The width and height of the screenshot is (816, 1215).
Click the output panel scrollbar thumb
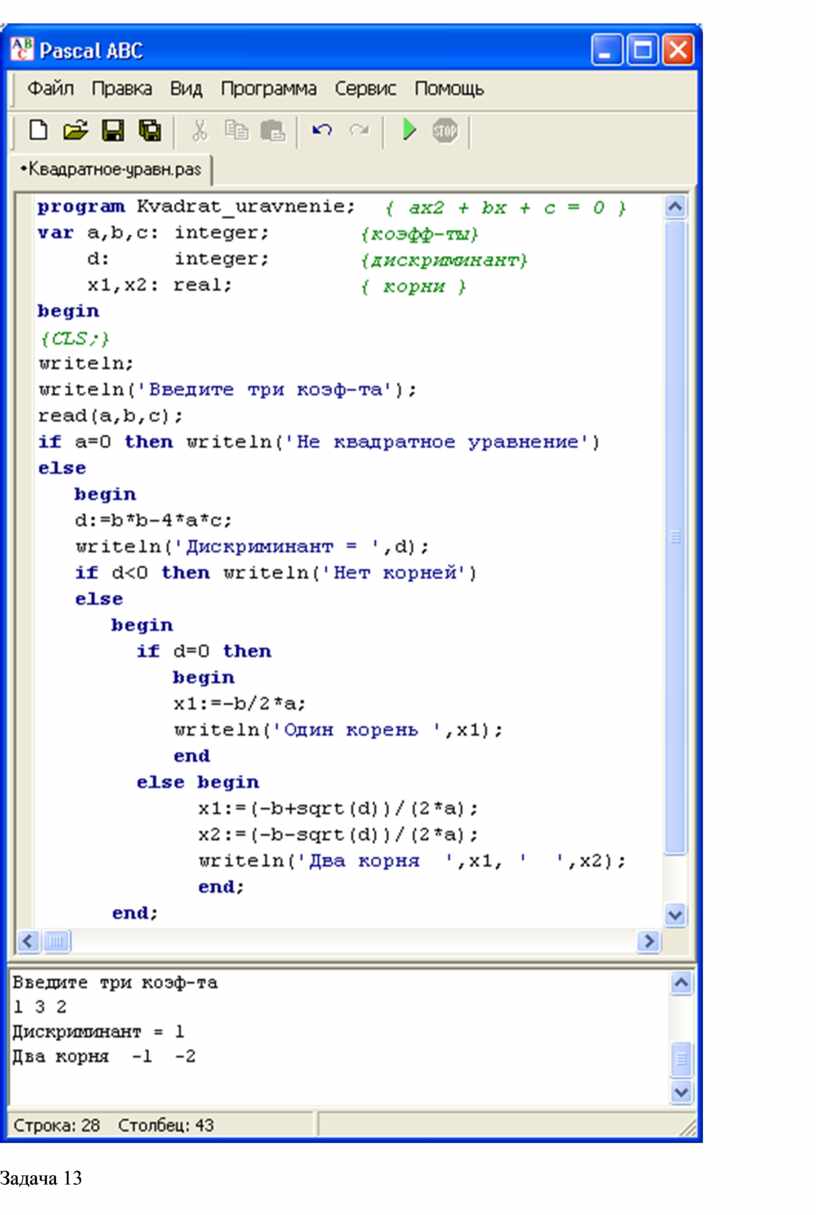(x=681, y=1058)
